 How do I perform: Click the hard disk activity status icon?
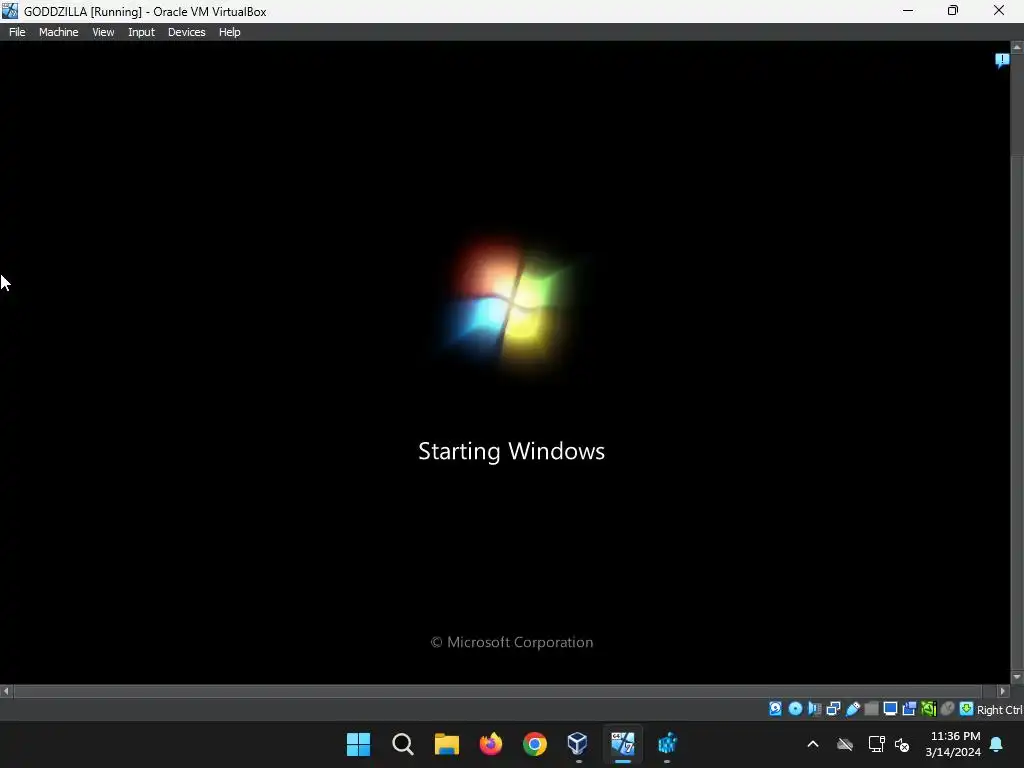pyautogui.click(x=775, y=709)
